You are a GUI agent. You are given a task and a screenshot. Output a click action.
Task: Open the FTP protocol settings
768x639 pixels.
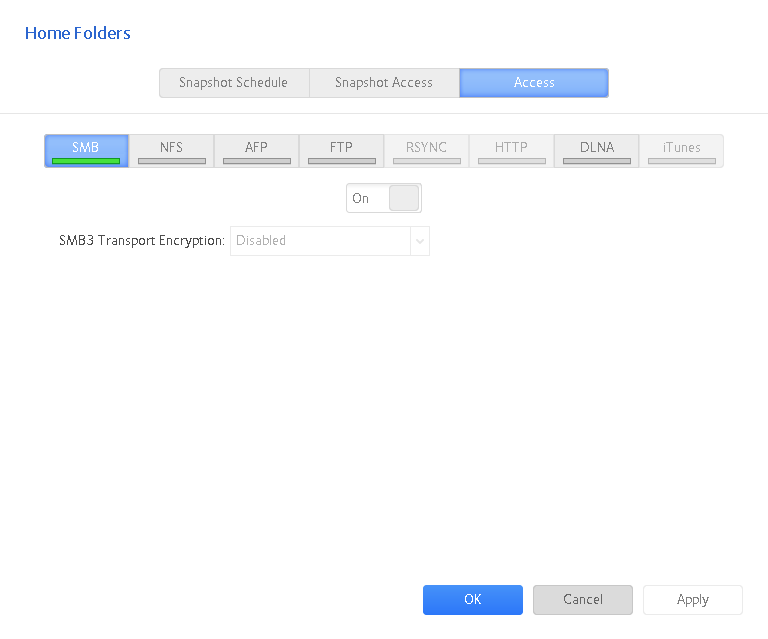pyautogui.click(x=341, y=150)
